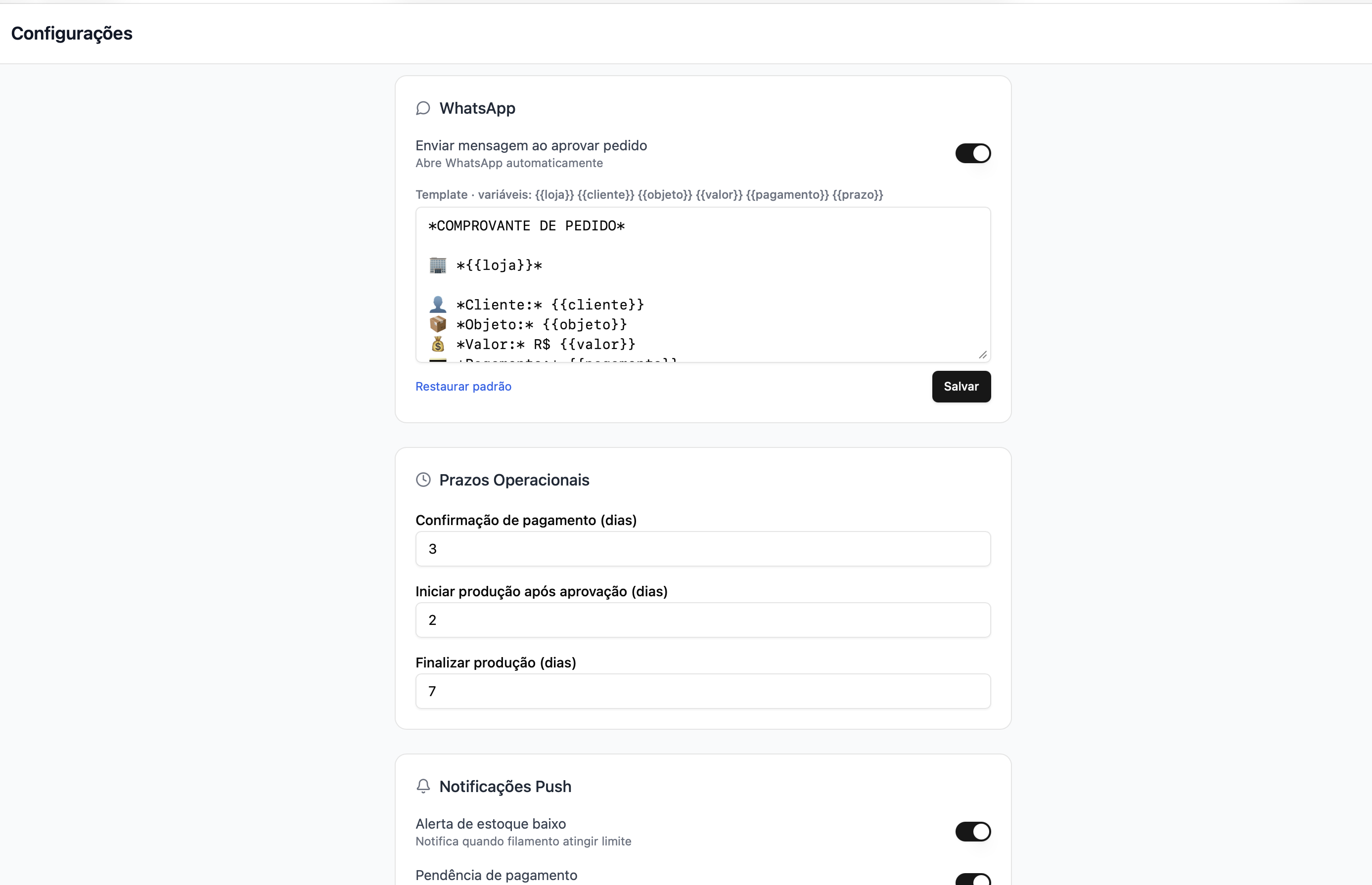Image resolution: width=1372 pixels, height=885 pixels.
Task: Click the person emoji before Cliente
Action: tap(438, 304)
